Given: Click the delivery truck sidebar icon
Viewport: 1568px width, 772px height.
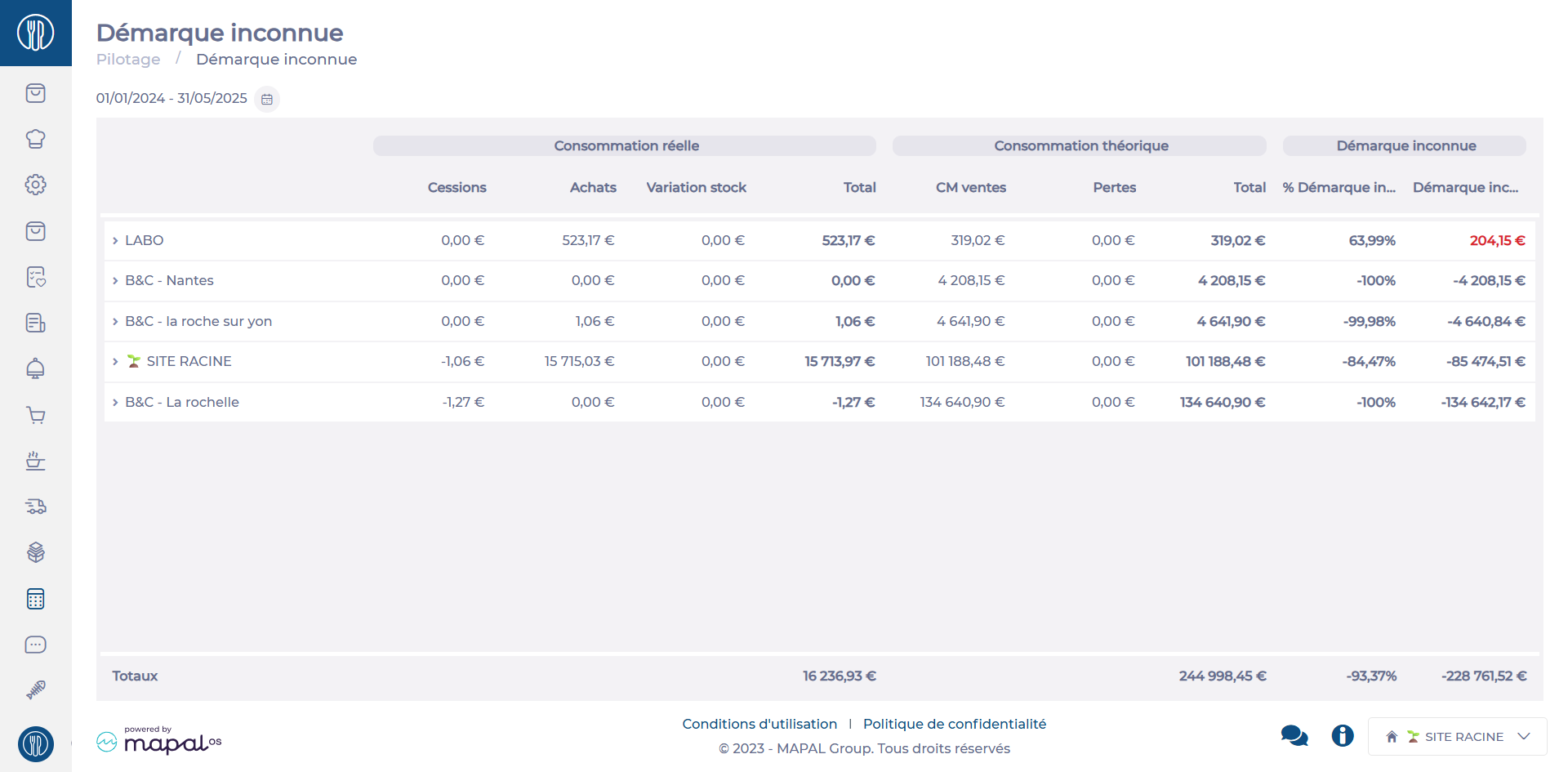Looking at the screenshot, I should pos(35,506).
